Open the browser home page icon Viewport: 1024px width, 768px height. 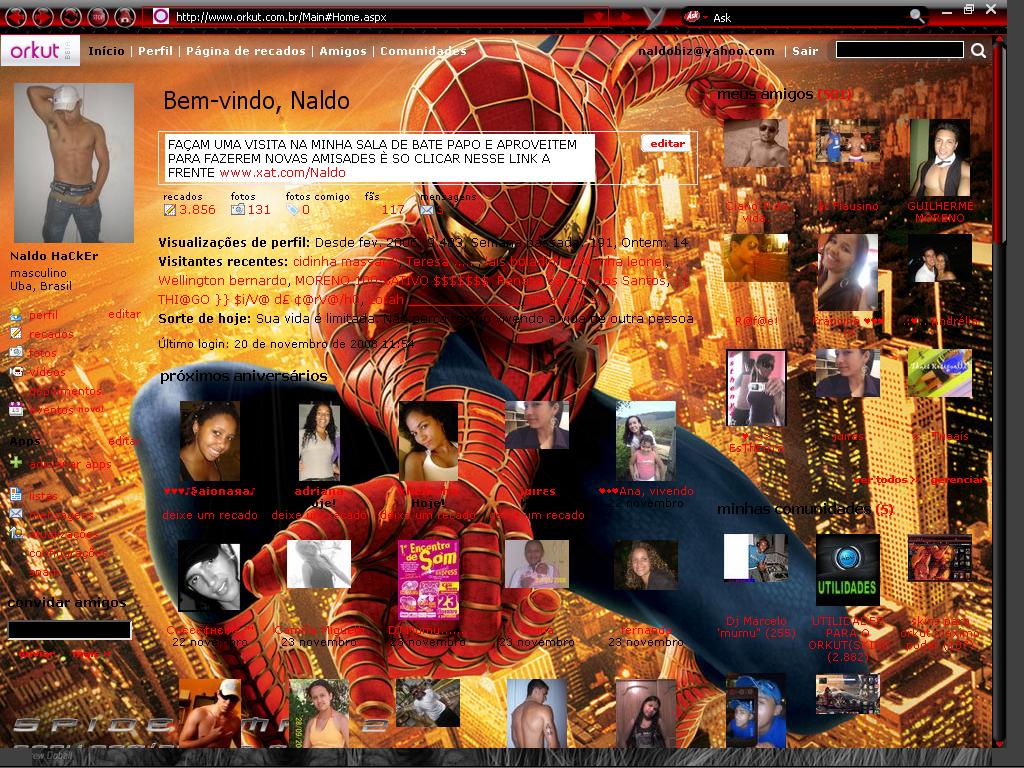[x=125, y=16]
